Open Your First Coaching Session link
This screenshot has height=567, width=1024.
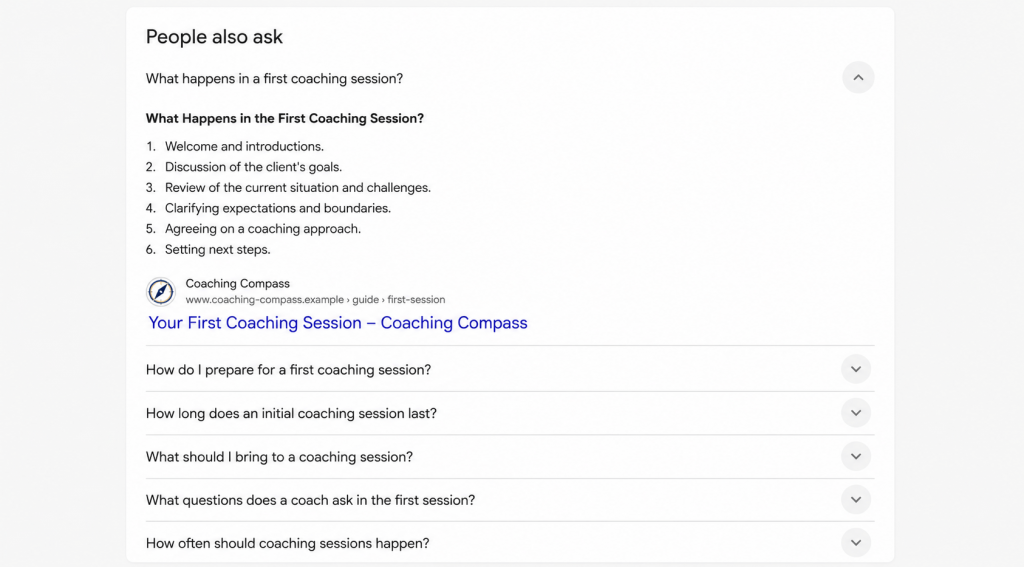tap(338, 323)
